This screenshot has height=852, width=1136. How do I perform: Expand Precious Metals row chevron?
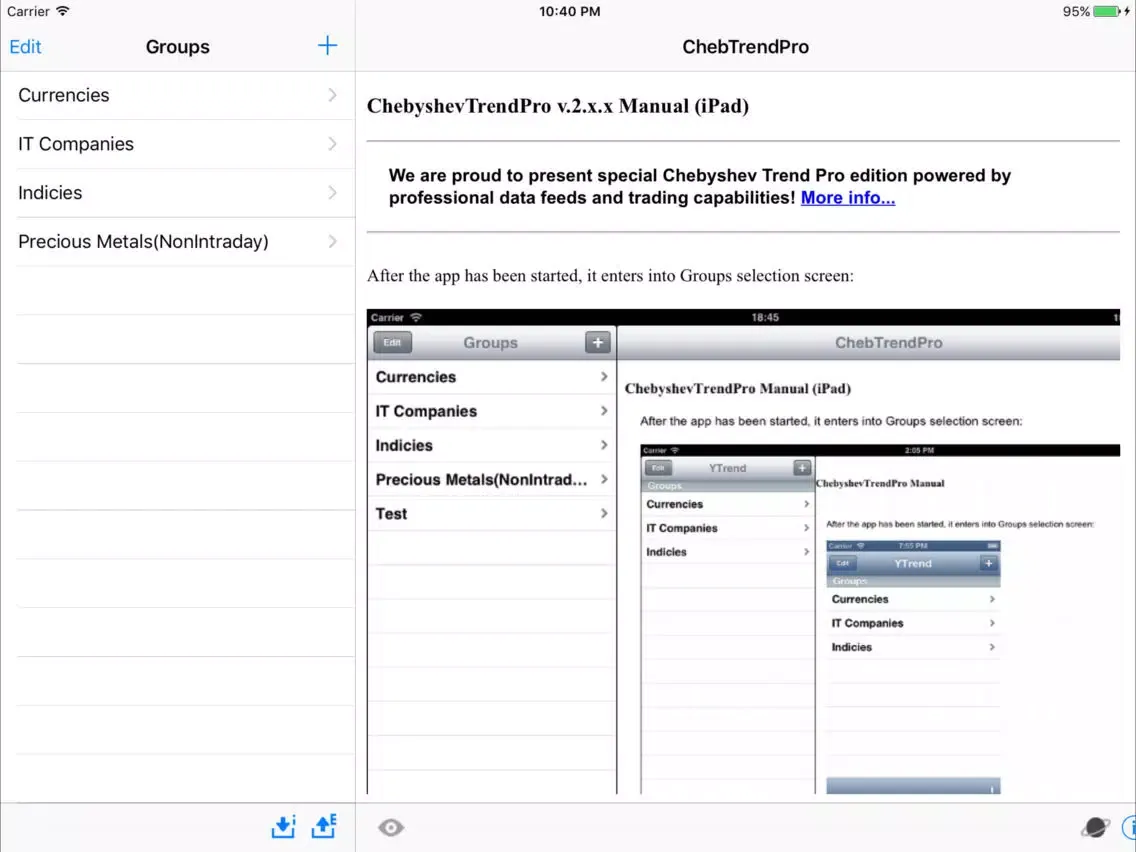click(x=333, y=241)
